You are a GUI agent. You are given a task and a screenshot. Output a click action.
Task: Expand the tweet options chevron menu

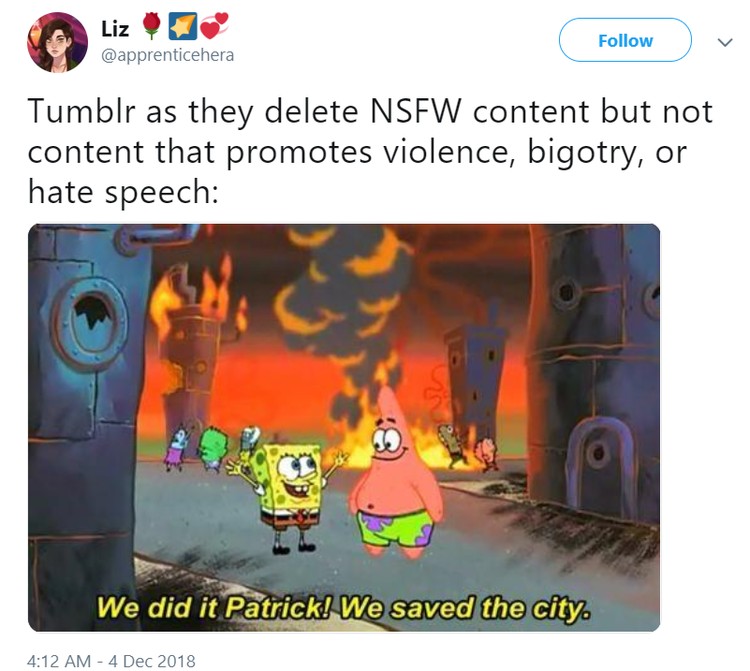[725, 43]
